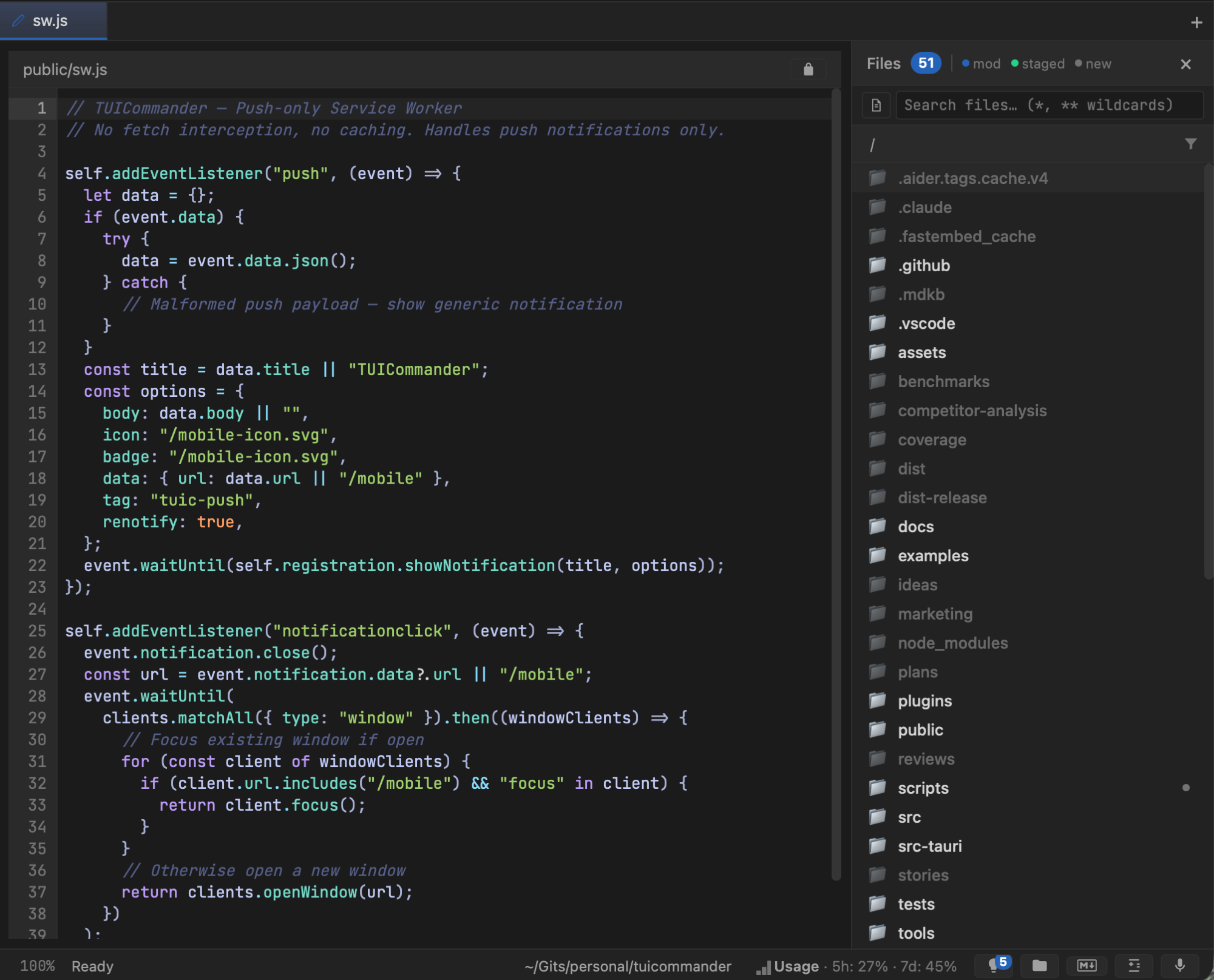Open a new tab with the plus button
The height and width of the screenshot is (980, 1214).
(1195, 22)
